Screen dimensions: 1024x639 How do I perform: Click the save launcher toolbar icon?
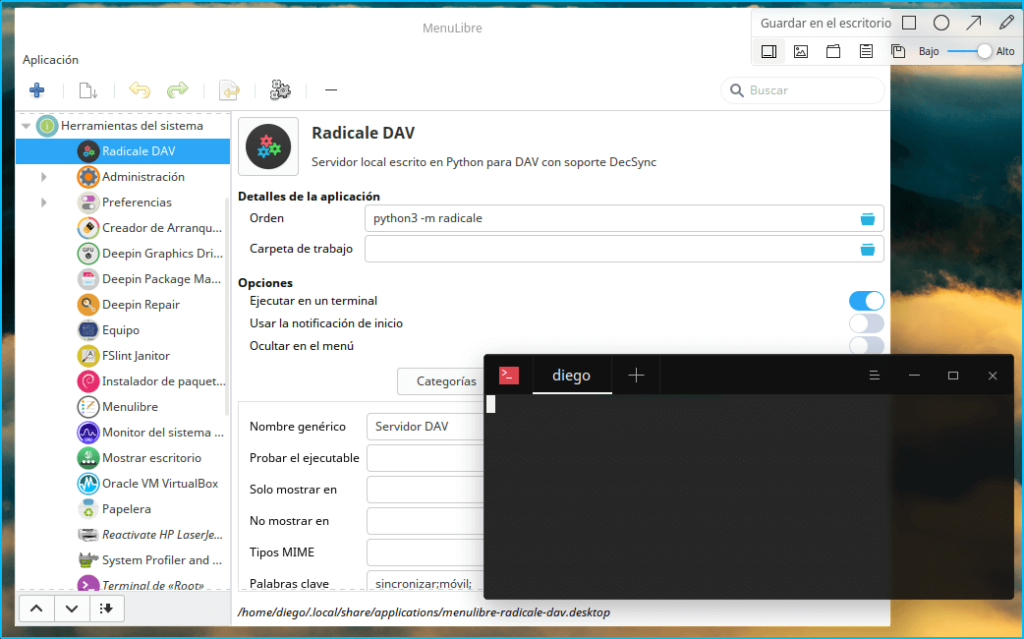click(88, 91)
